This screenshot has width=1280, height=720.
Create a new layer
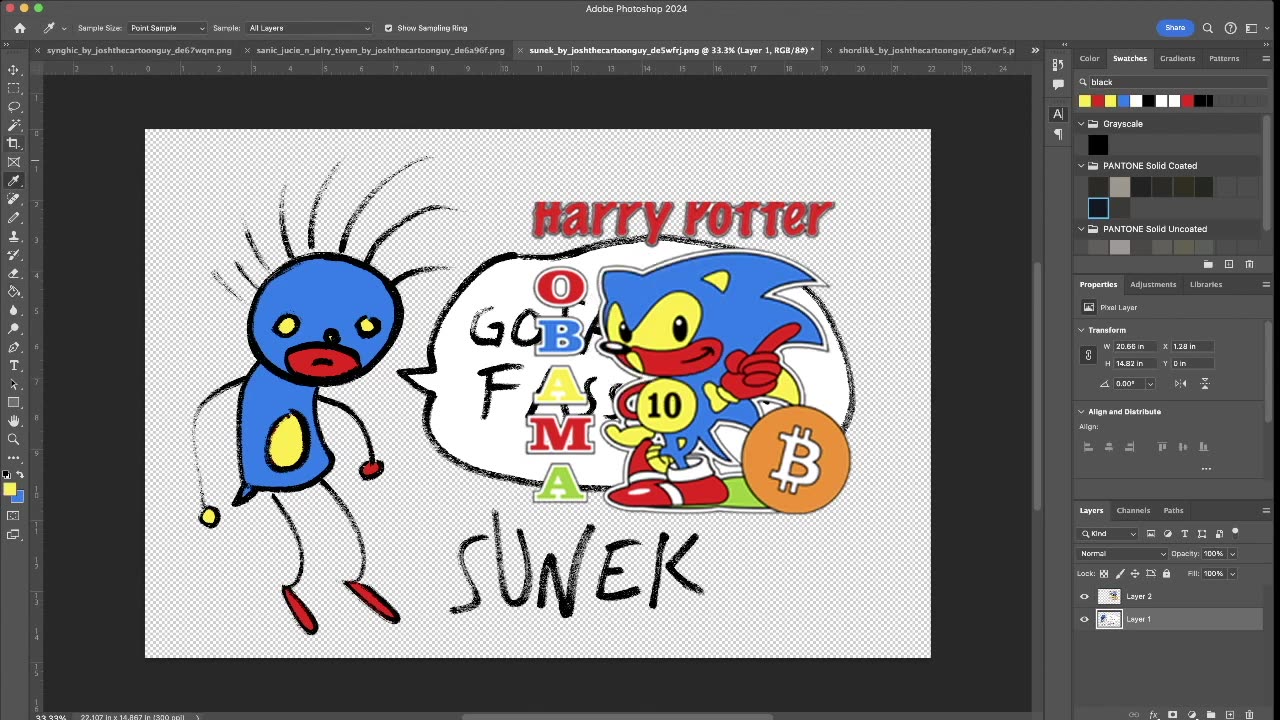coord(1230,715)
